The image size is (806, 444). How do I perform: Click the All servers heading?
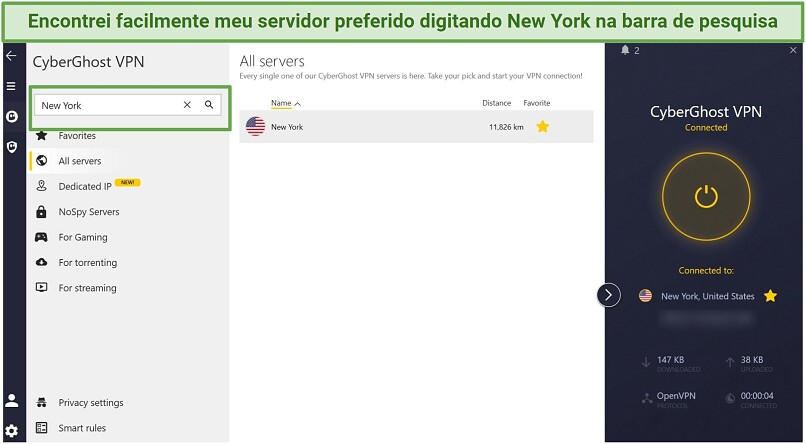point(272,61)
